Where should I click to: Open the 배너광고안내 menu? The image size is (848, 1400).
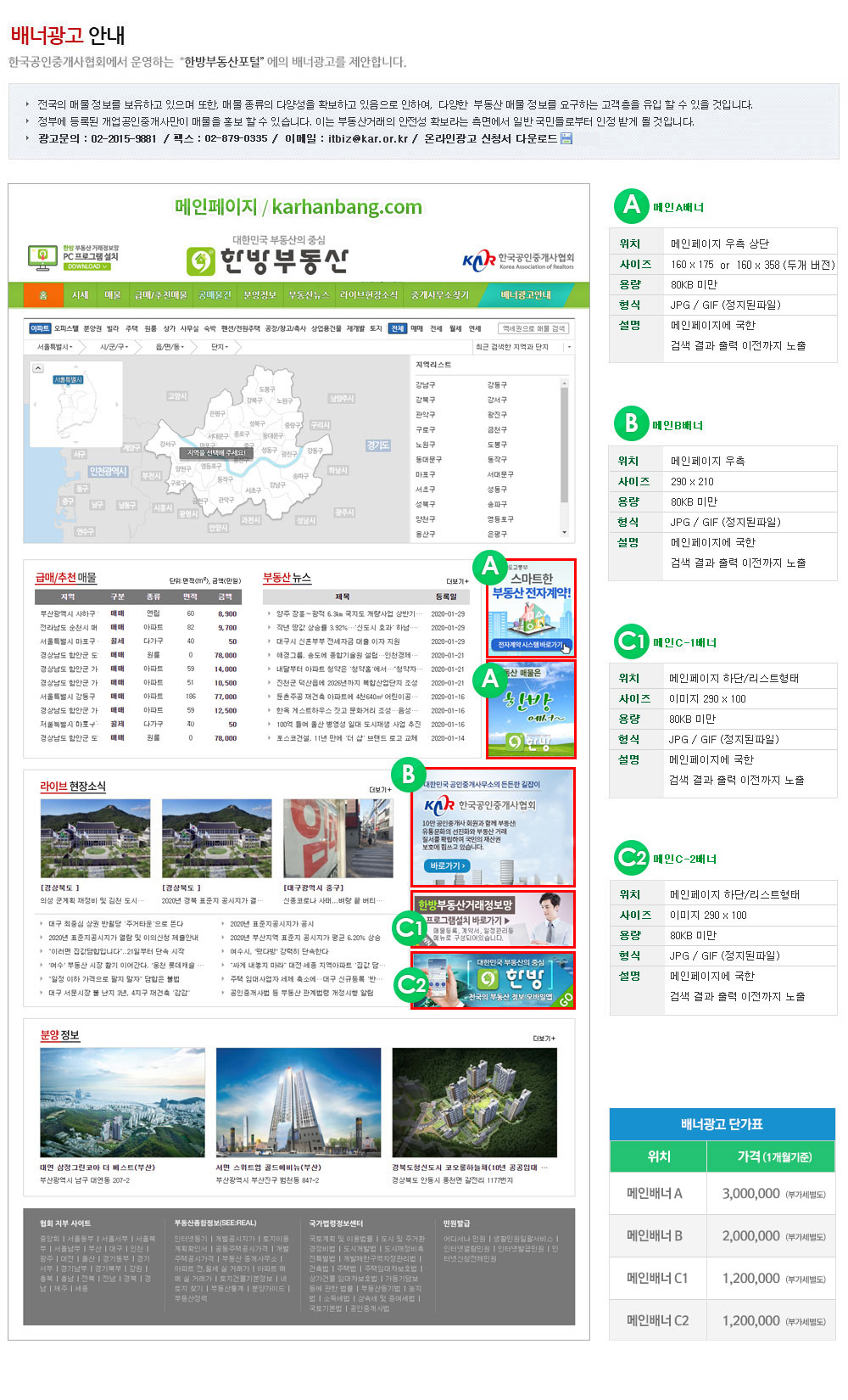click(x=526, y=295)
